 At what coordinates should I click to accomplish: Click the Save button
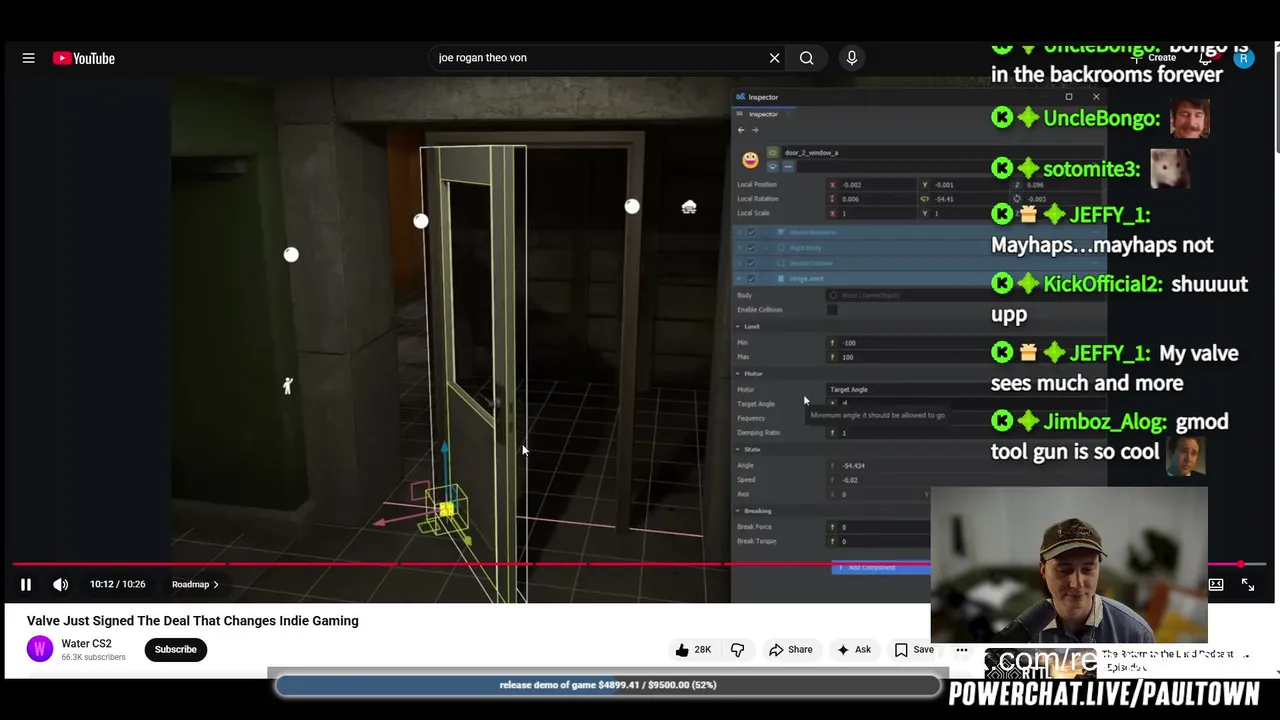(x=914, y=650)
